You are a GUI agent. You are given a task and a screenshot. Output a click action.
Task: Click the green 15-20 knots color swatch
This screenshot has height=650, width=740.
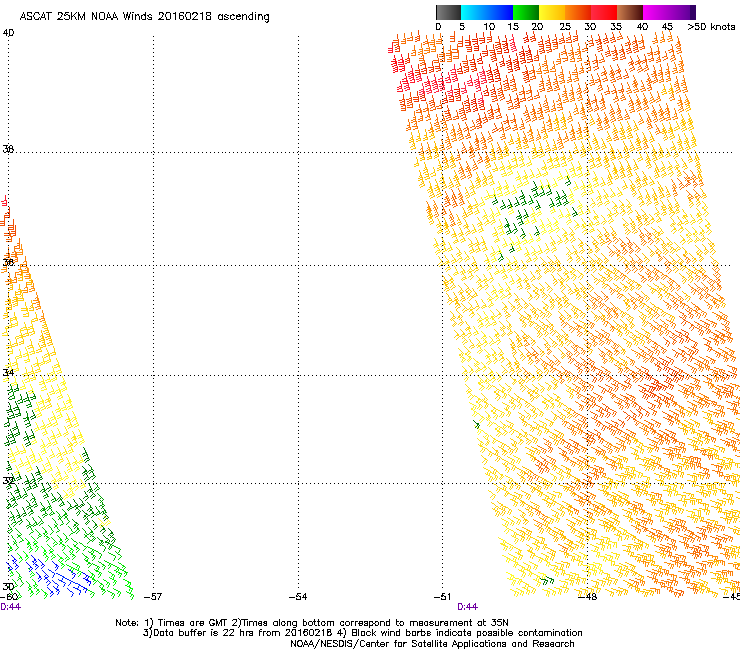coord(526,12)
